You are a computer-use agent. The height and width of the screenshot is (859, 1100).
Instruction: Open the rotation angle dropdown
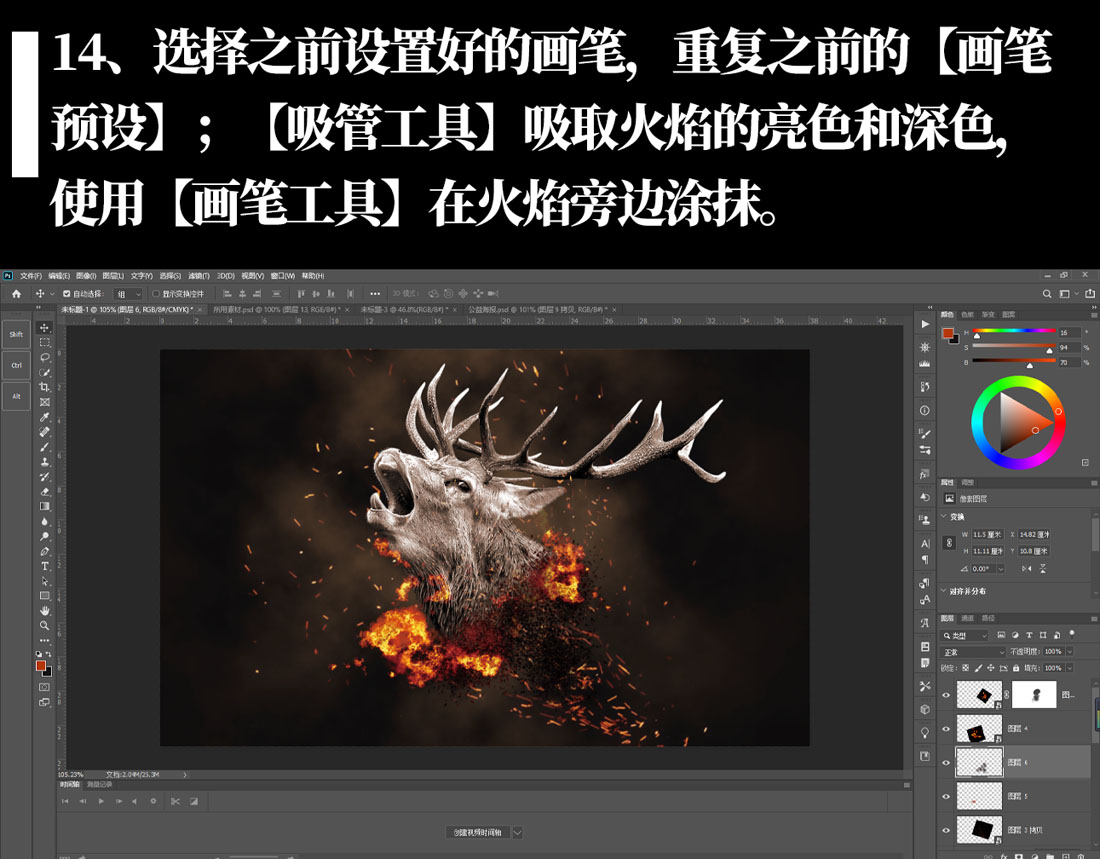(x=1000, y=568)
